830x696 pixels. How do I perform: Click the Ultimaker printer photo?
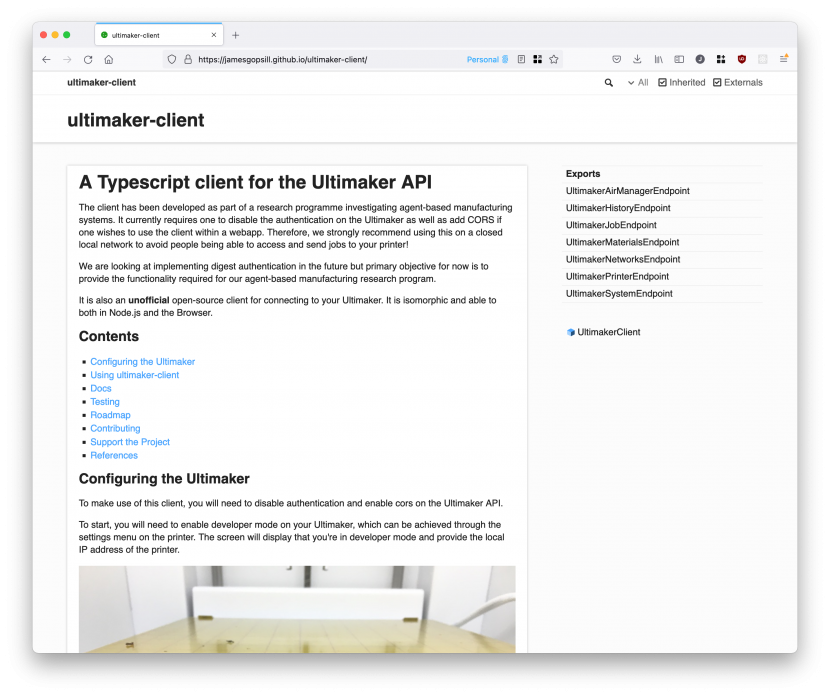pyautogui.click(x=297, y=609)
